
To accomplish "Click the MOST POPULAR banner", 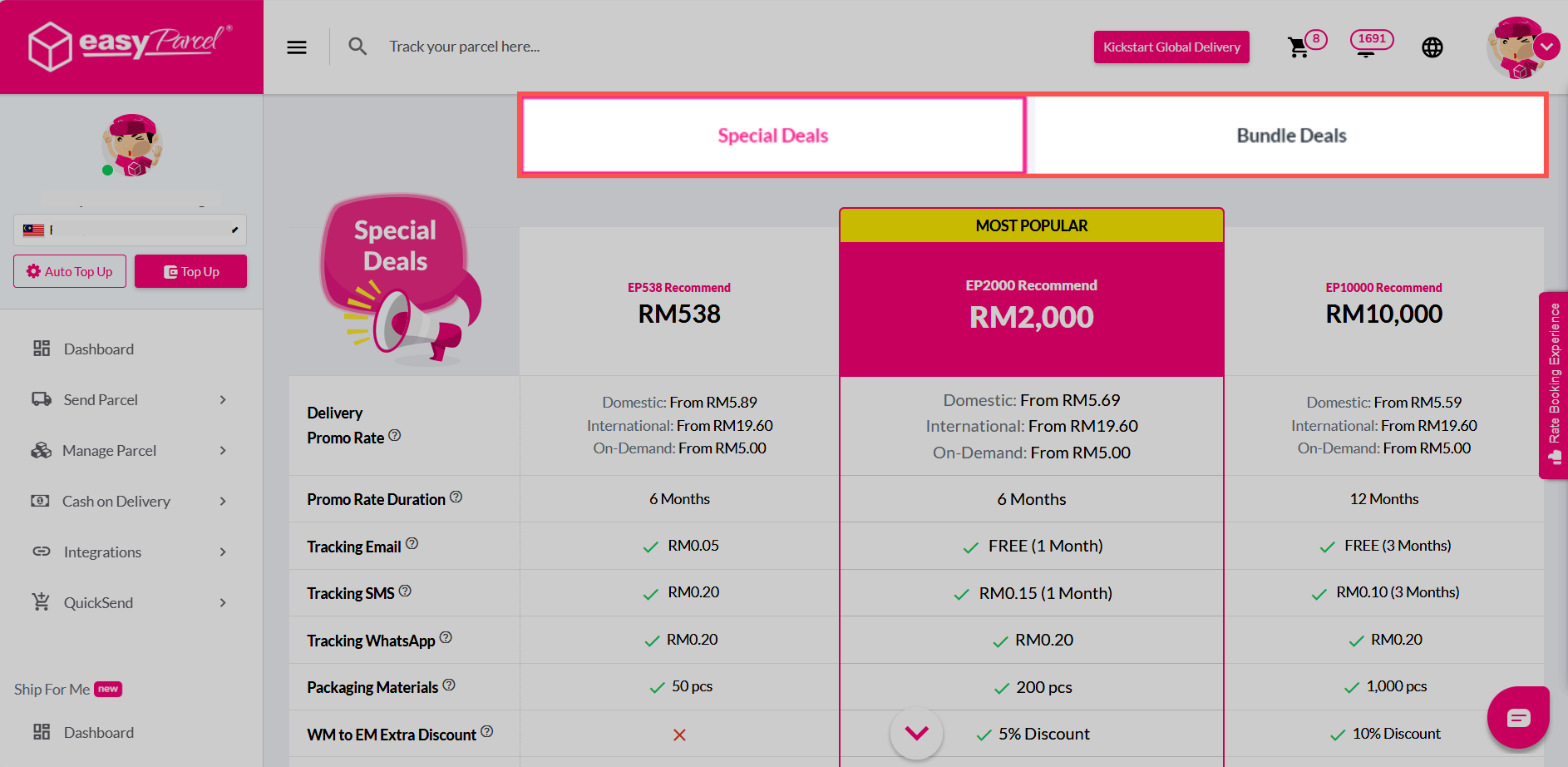I will [x=1032, y=225].
